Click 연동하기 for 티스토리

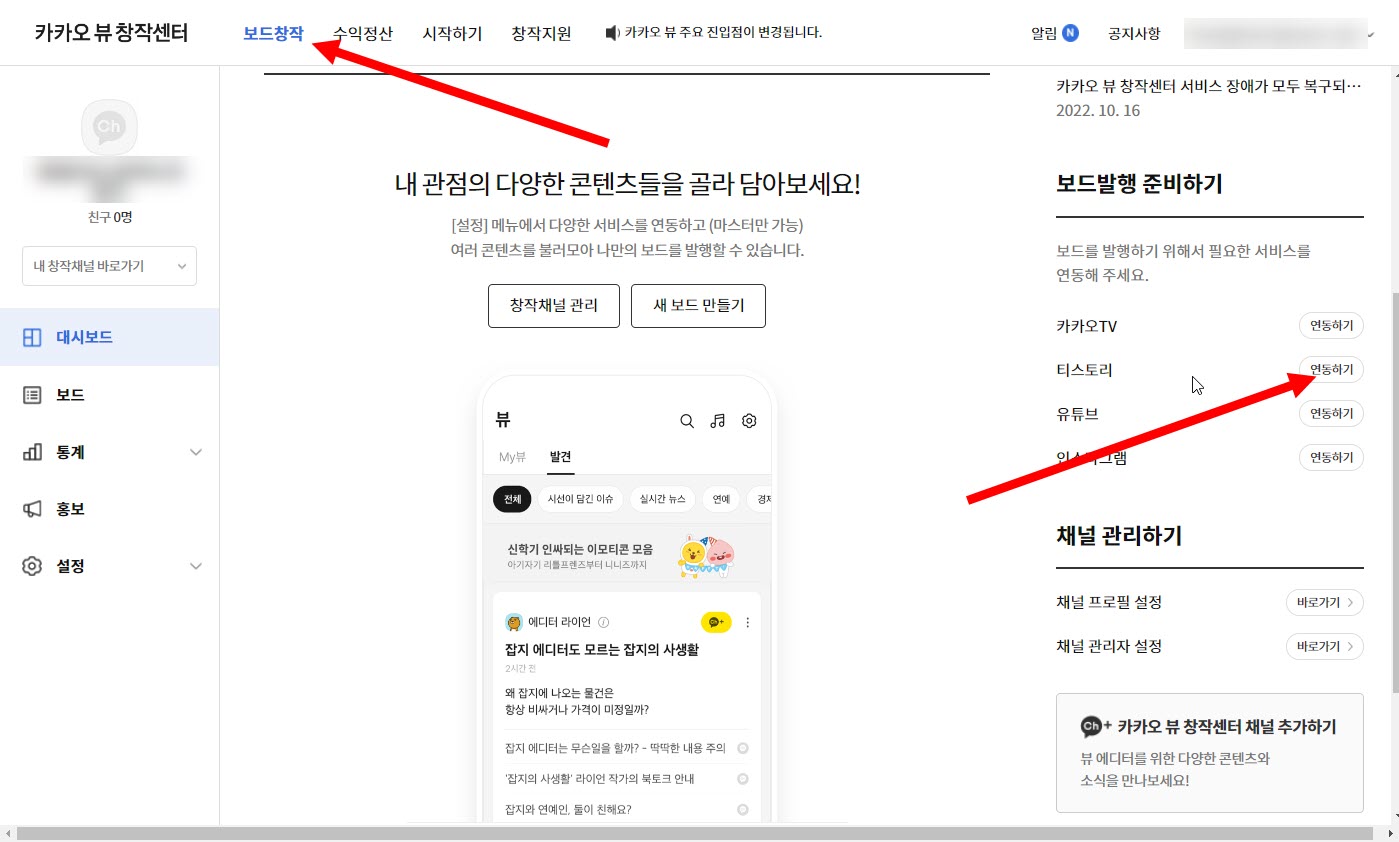(1331, 370)
